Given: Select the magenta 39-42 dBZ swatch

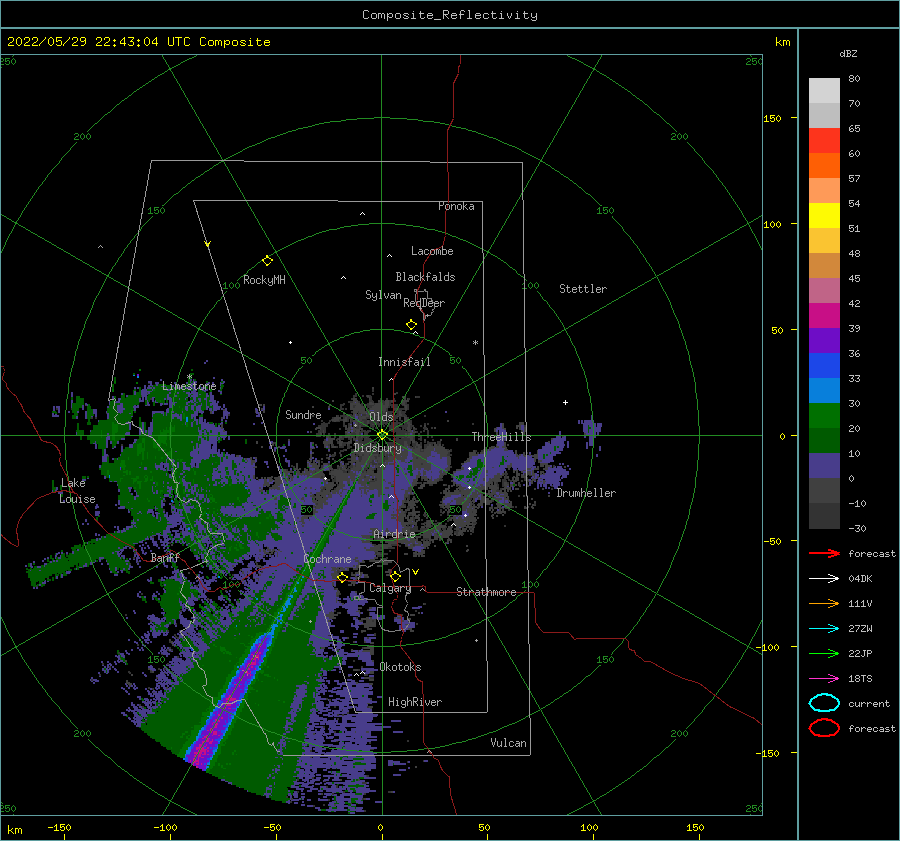Looking at the screenshot, I should (824, 316).
